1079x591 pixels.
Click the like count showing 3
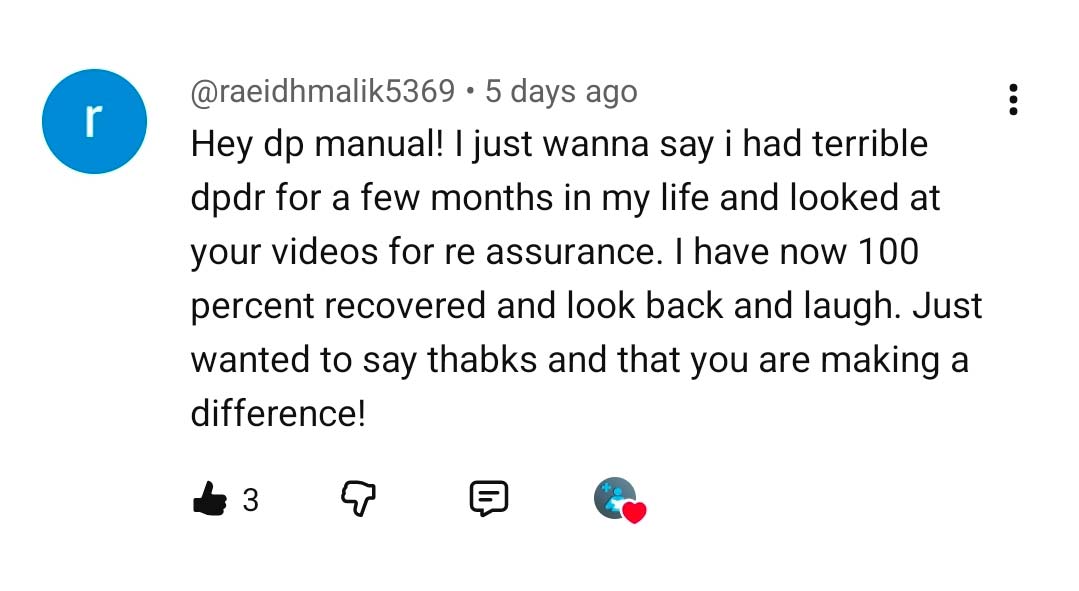point(251,500)
